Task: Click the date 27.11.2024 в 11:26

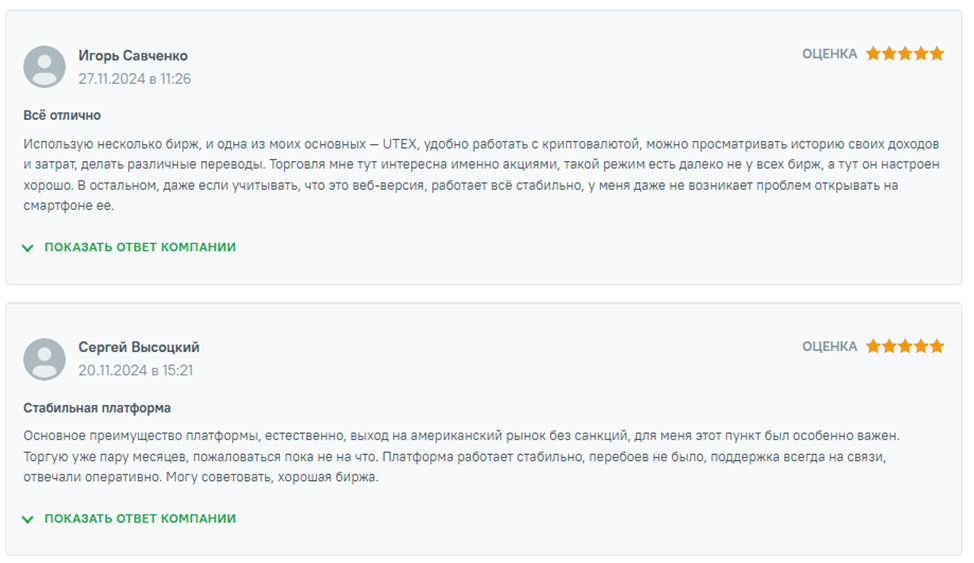Action: click(135, 79)
